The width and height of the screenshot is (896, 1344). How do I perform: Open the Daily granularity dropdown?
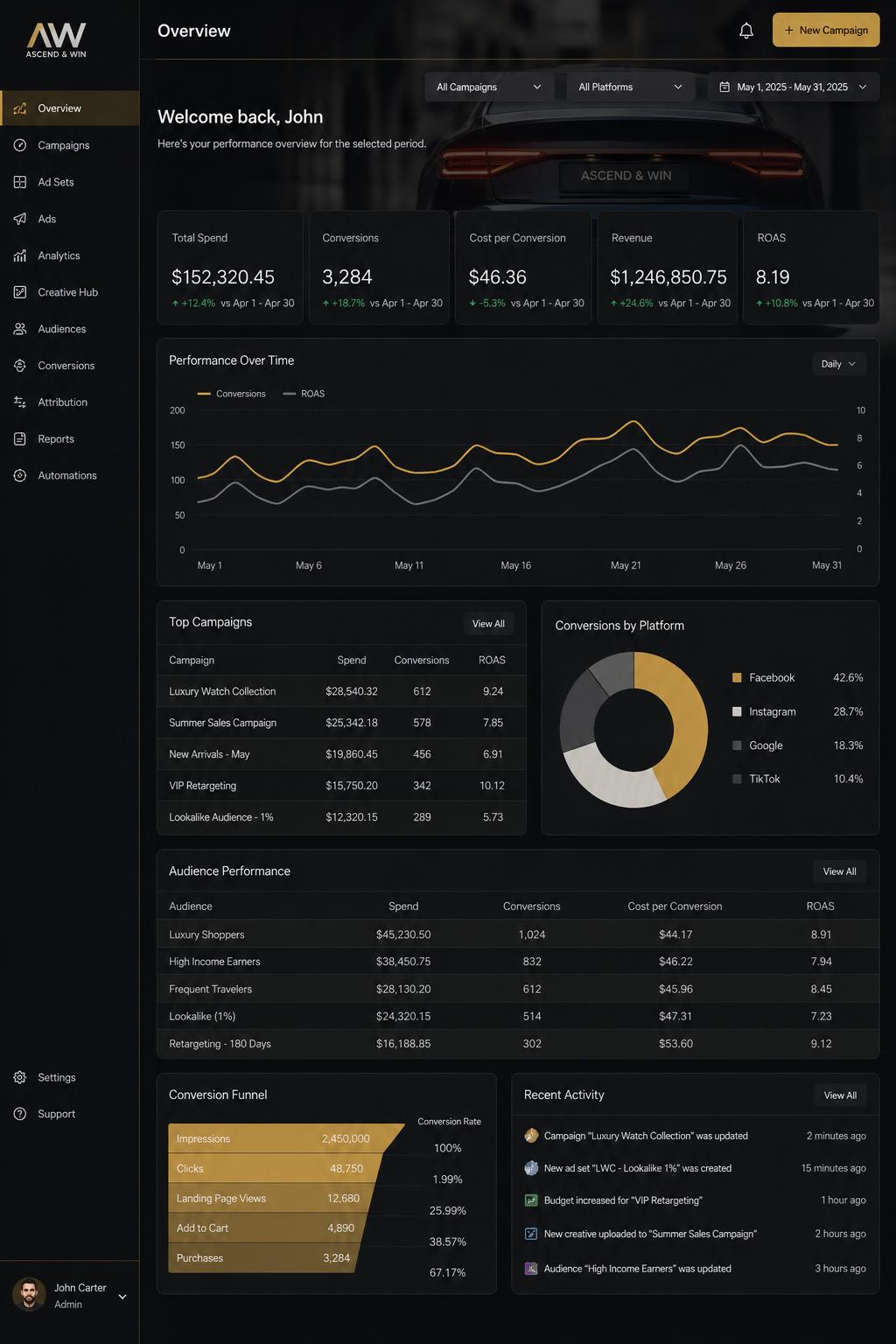pyautogui.click(x=839, y=364)
